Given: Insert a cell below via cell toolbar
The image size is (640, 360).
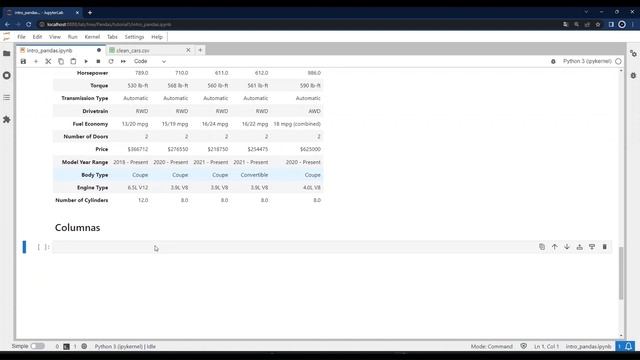Looking at the screenshot, I should click(x=592, y=247).
